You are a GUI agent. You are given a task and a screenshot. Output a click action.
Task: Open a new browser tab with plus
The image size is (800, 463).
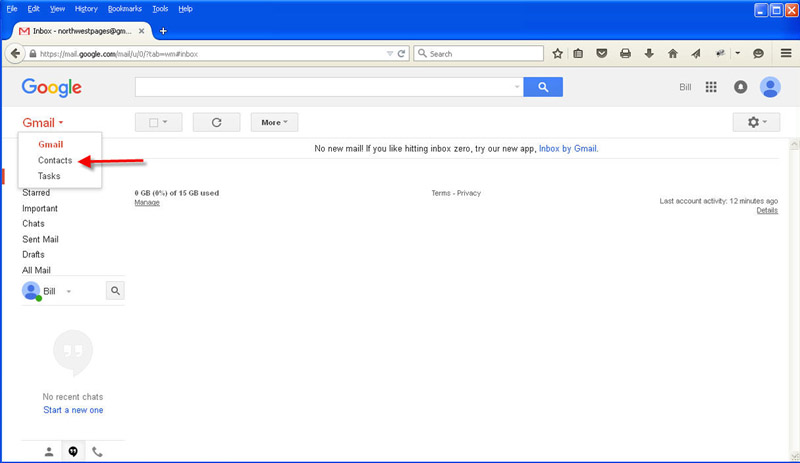click(x=163, y=31)
